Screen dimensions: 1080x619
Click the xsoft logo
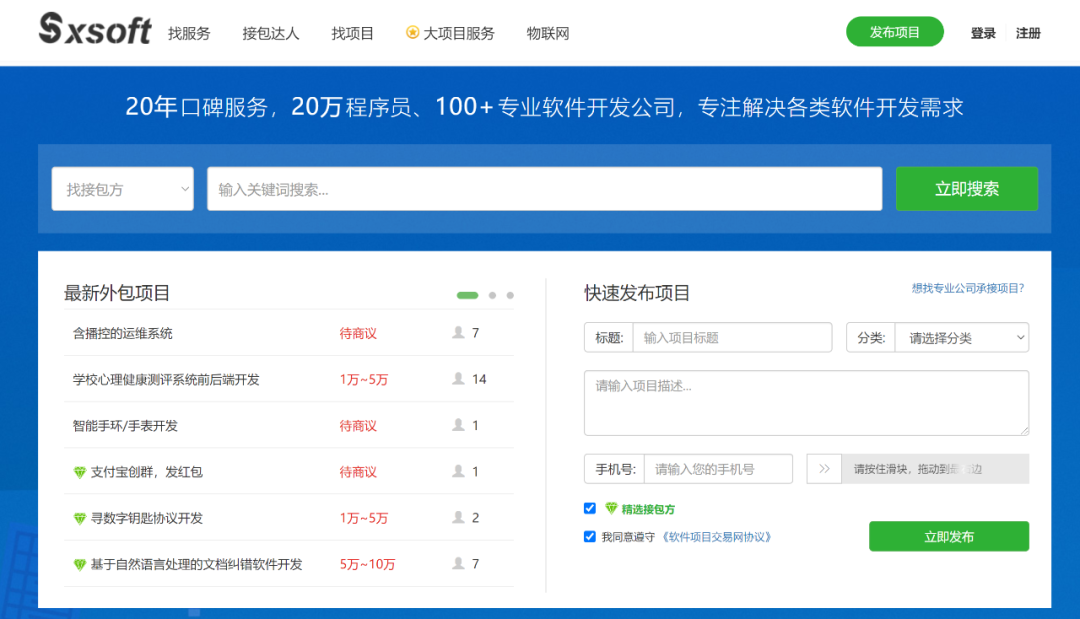pyautogui.click(x=95, y=30)
